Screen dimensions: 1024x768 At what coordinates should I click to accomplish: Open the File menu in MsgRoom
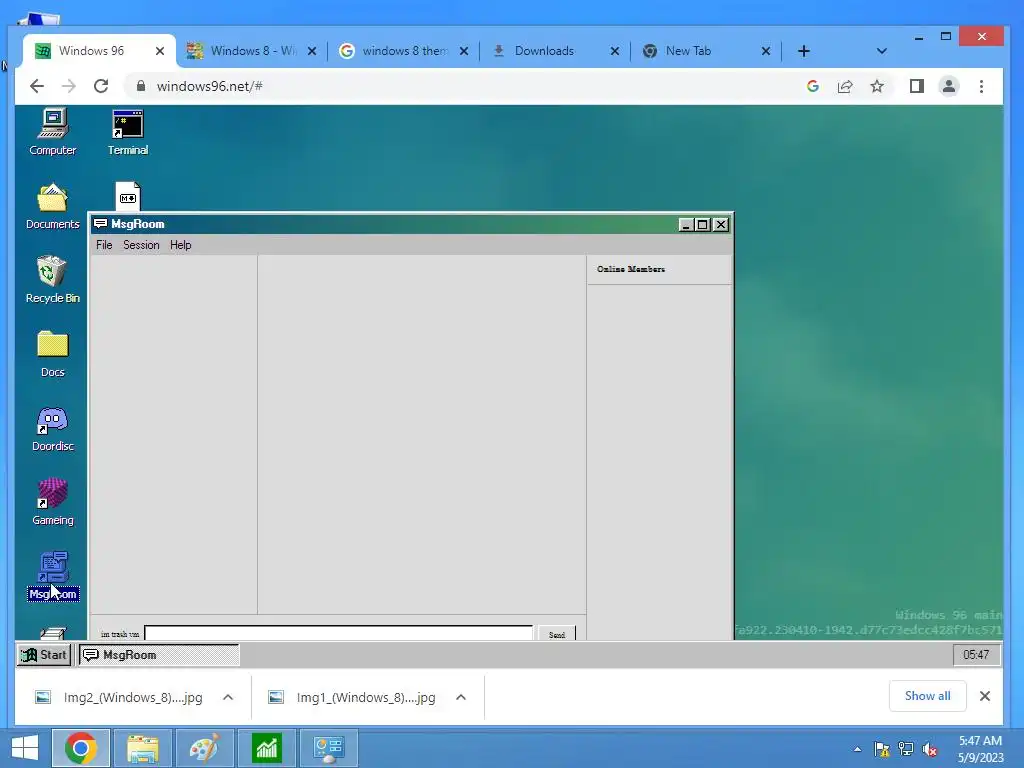pos(104,245)
